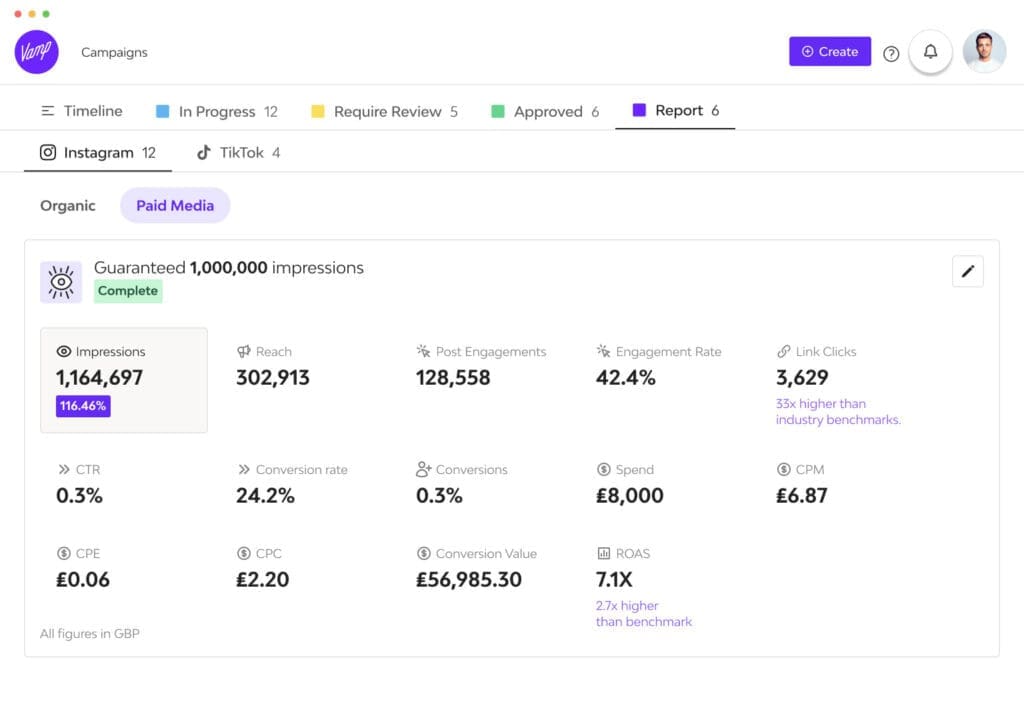Viewport: 1024px width, 728px height.
Task: Click the Create button
Action: [829, 52]
